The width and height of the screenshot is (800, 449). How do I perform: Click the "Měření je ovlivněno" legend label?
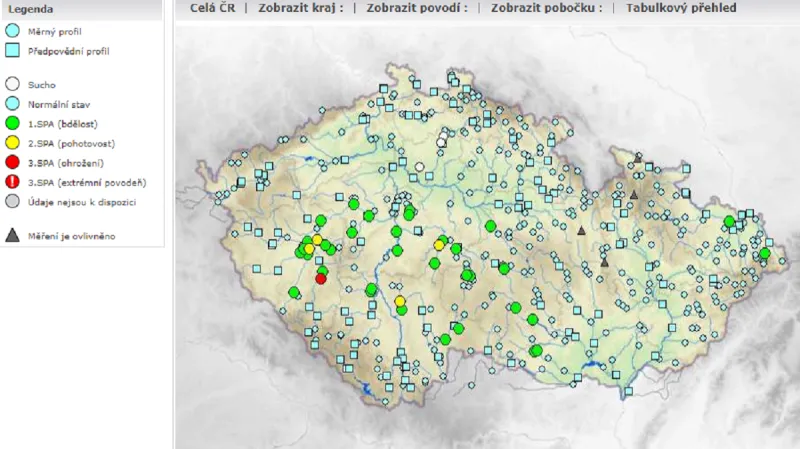pos(71,236)
